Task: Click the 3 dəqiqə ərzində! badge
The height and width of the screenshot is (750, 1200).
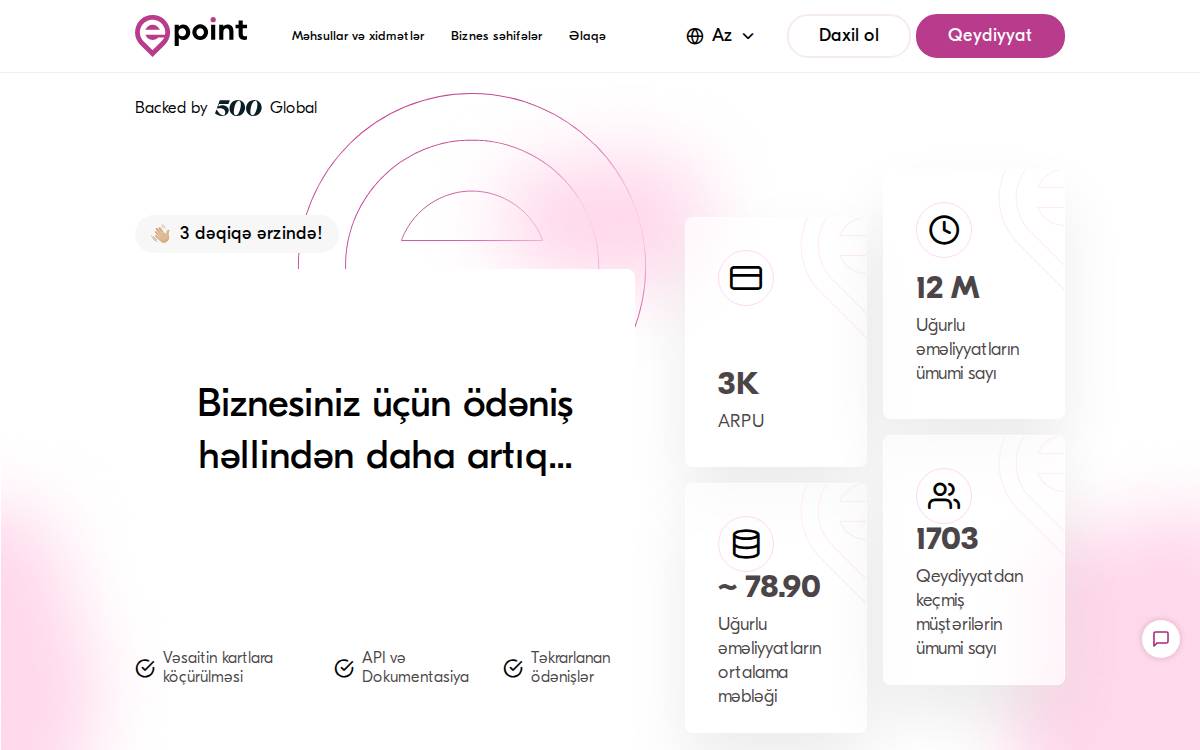Action: coord(237,234)
